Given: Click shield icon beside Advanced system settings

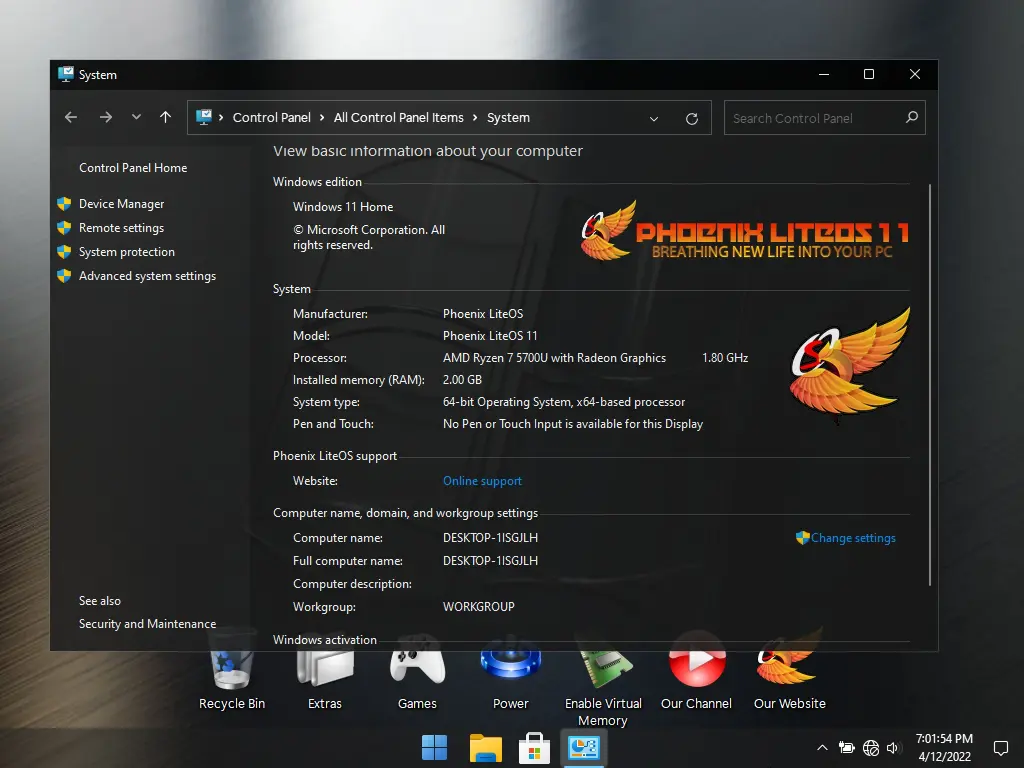Looking at the screenshot, I should point(64,276).
